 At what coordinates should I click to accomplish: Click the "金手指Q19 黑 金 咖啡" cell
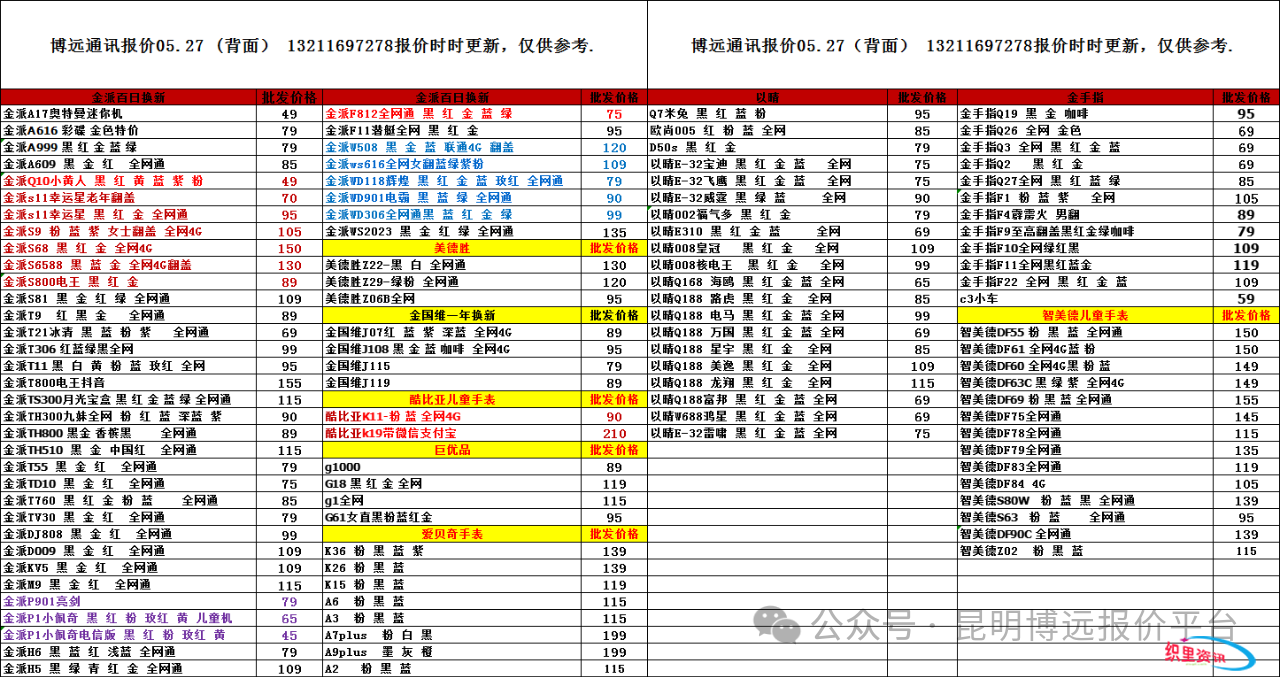pos(1085,114)
